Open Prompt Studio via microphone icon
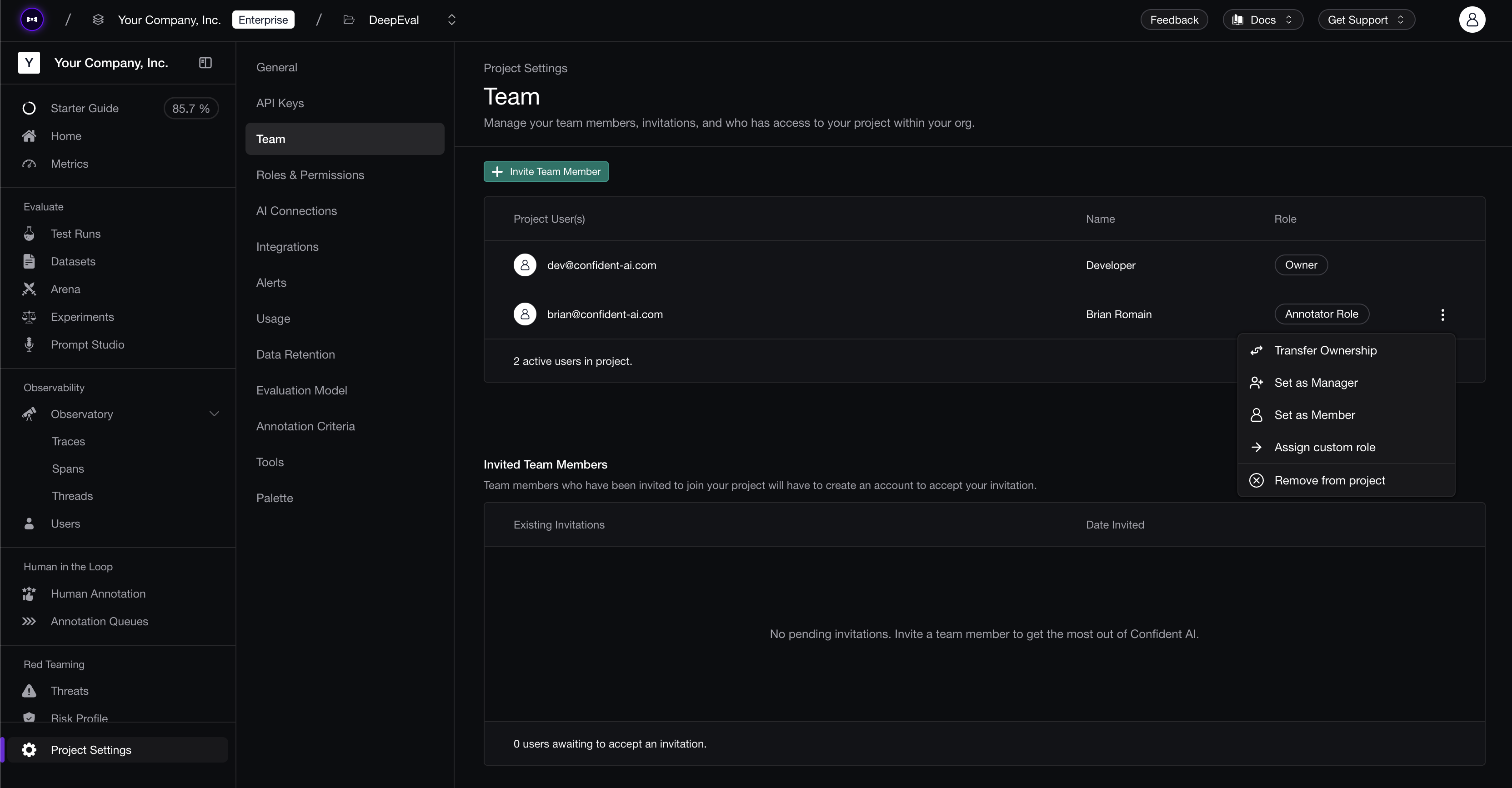The width and height of the screenshot is (1512, 788). [x=29, y=344]
